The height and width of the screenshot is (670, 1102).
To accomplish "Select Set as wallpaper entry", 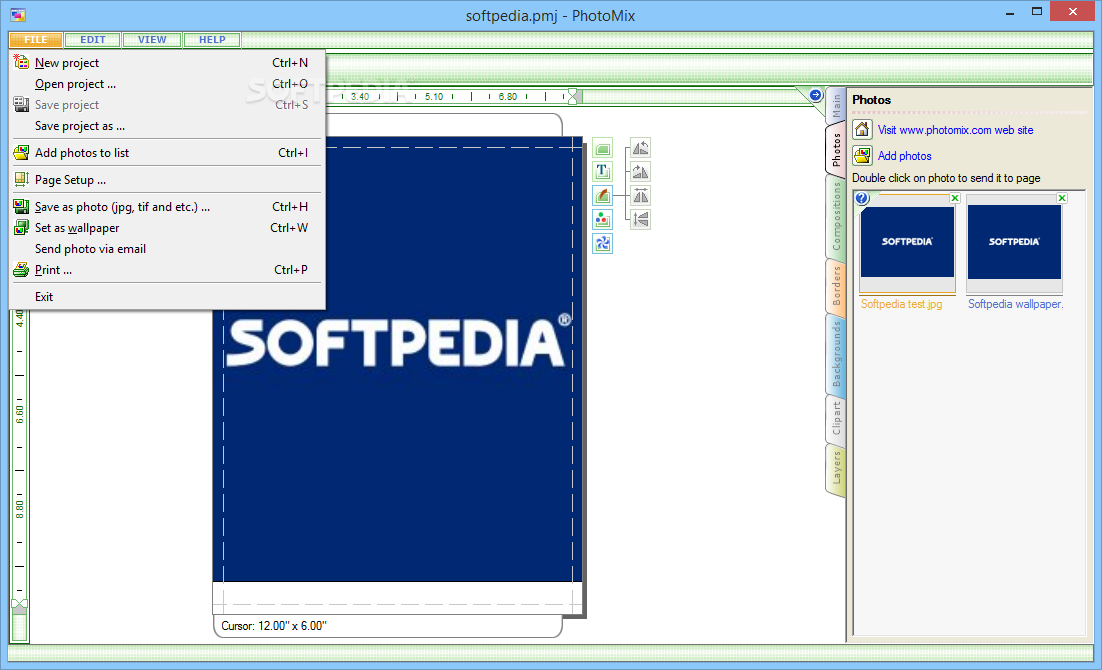I will pos(167,228).
